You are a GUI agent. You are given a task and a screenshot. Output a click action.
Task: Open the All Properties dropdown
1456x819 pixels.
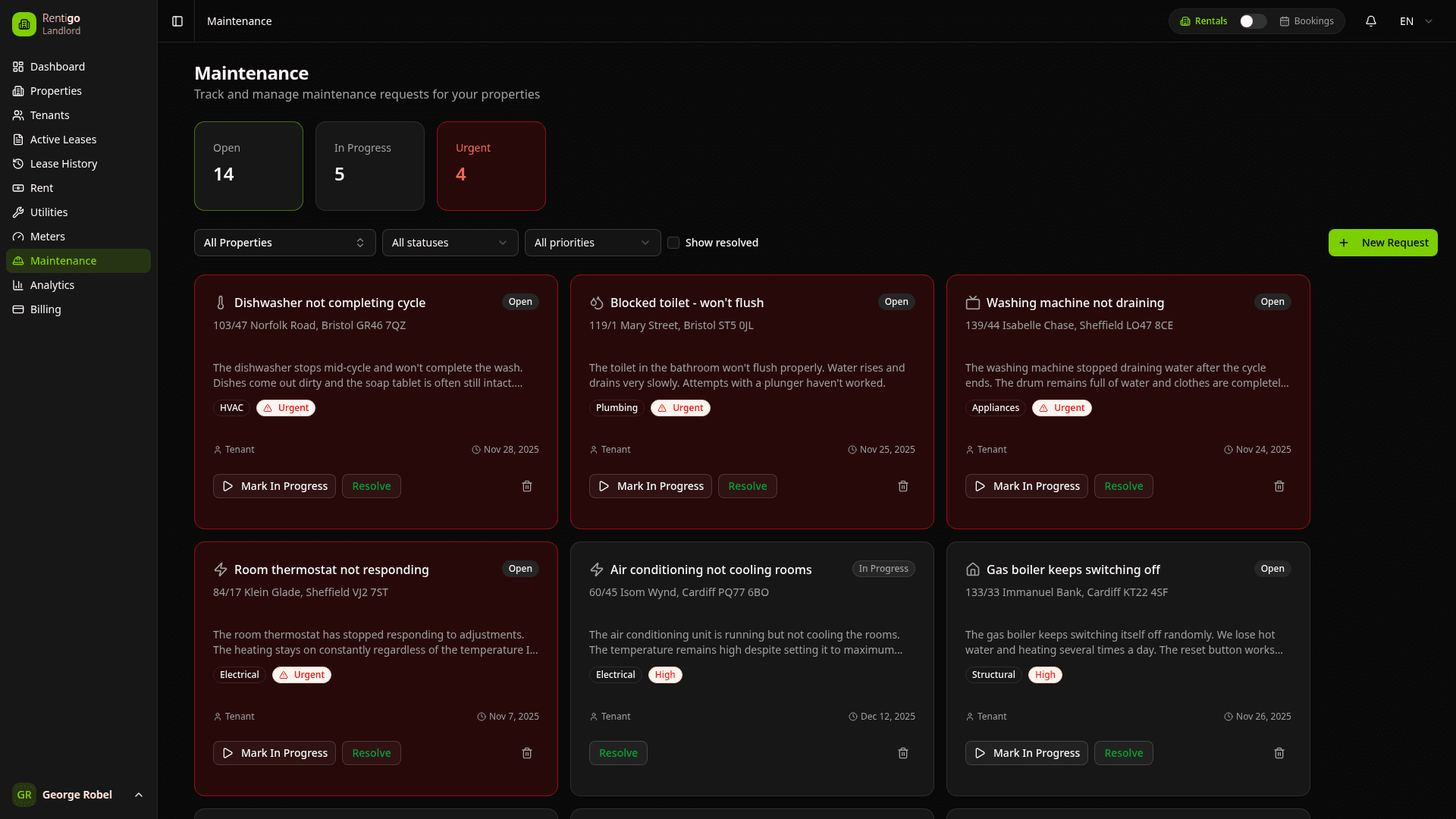coord(284,243)
